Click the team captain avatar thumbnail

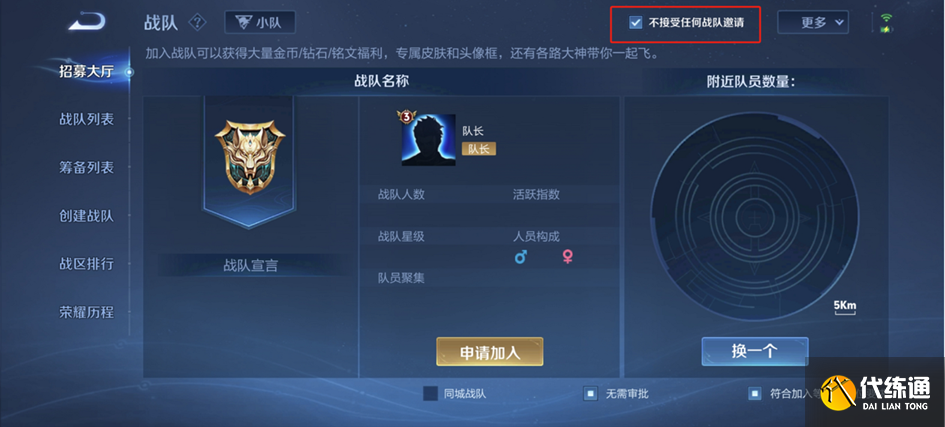(429, 140)
